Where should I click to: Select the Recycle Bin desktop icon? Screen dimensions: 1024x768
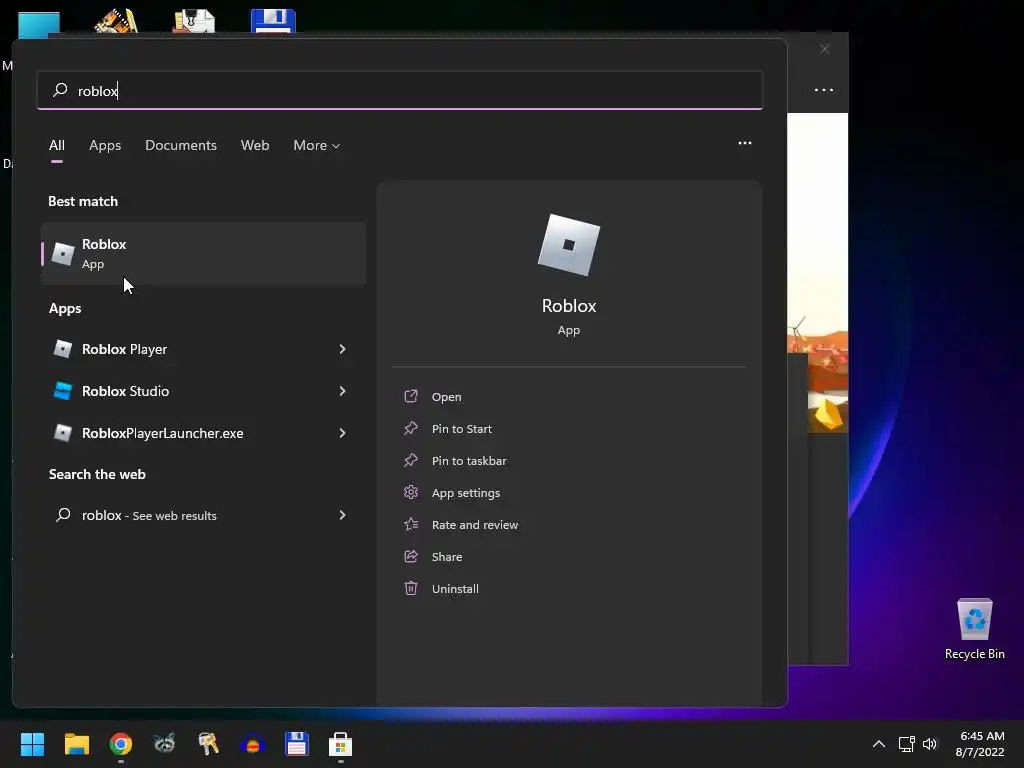pos(974,629)
